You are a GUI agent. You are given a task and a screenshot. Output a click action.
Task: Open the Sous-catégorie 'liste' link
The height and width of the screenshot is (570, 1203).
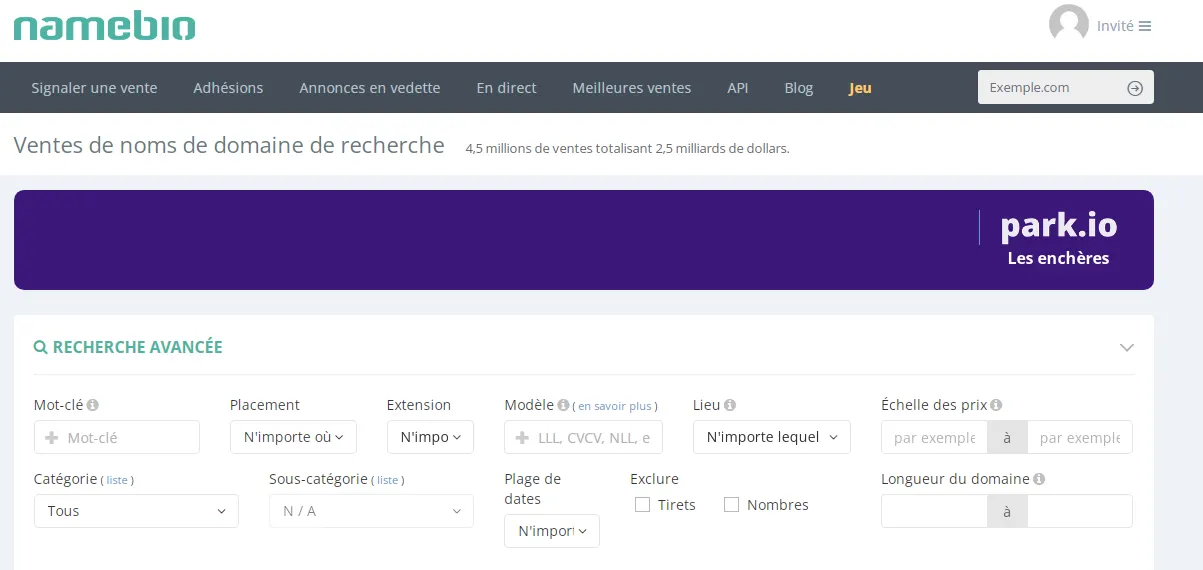tap(387, 480)
